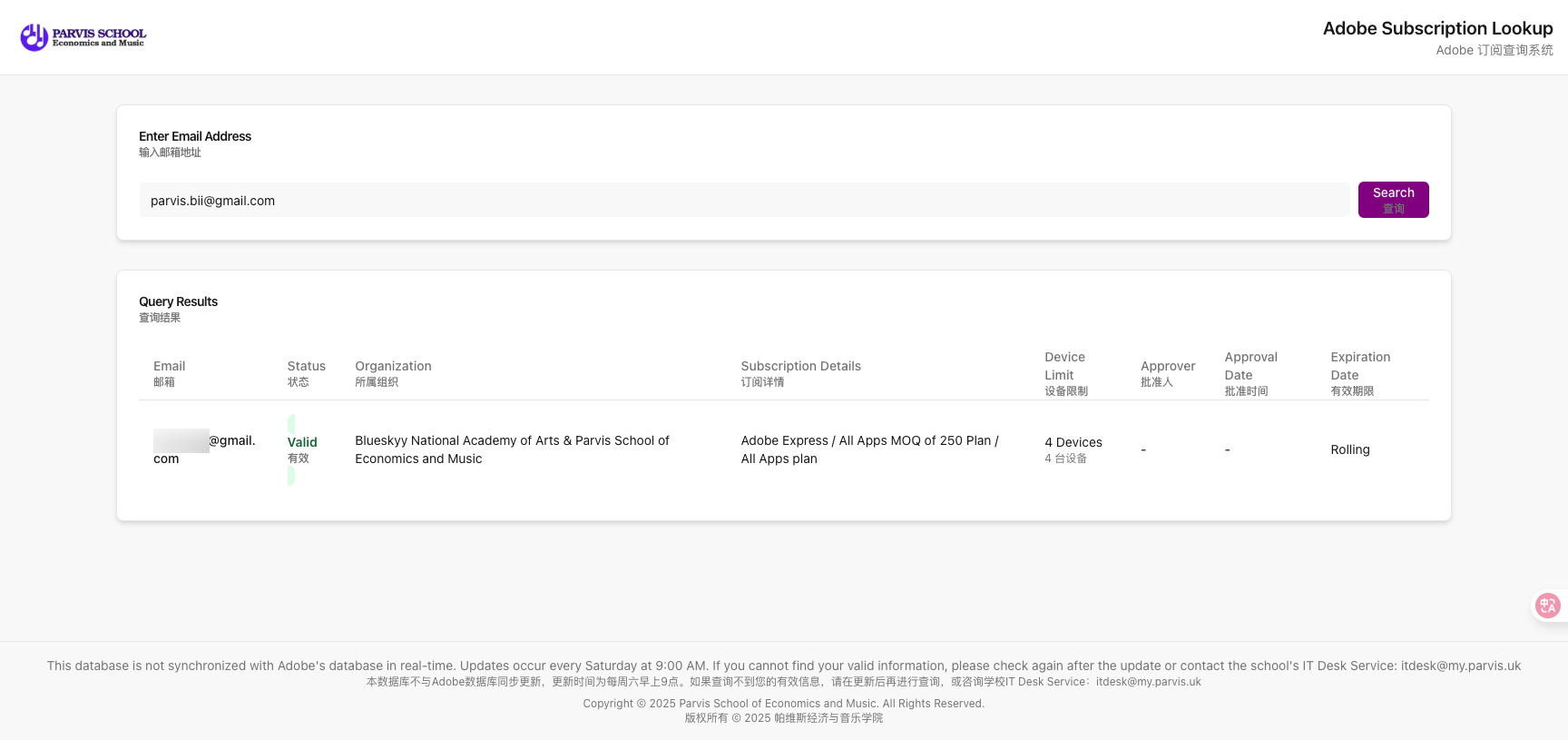Click the @gmail.com email cell in results

pyautogui.click(x=204, y=449)
